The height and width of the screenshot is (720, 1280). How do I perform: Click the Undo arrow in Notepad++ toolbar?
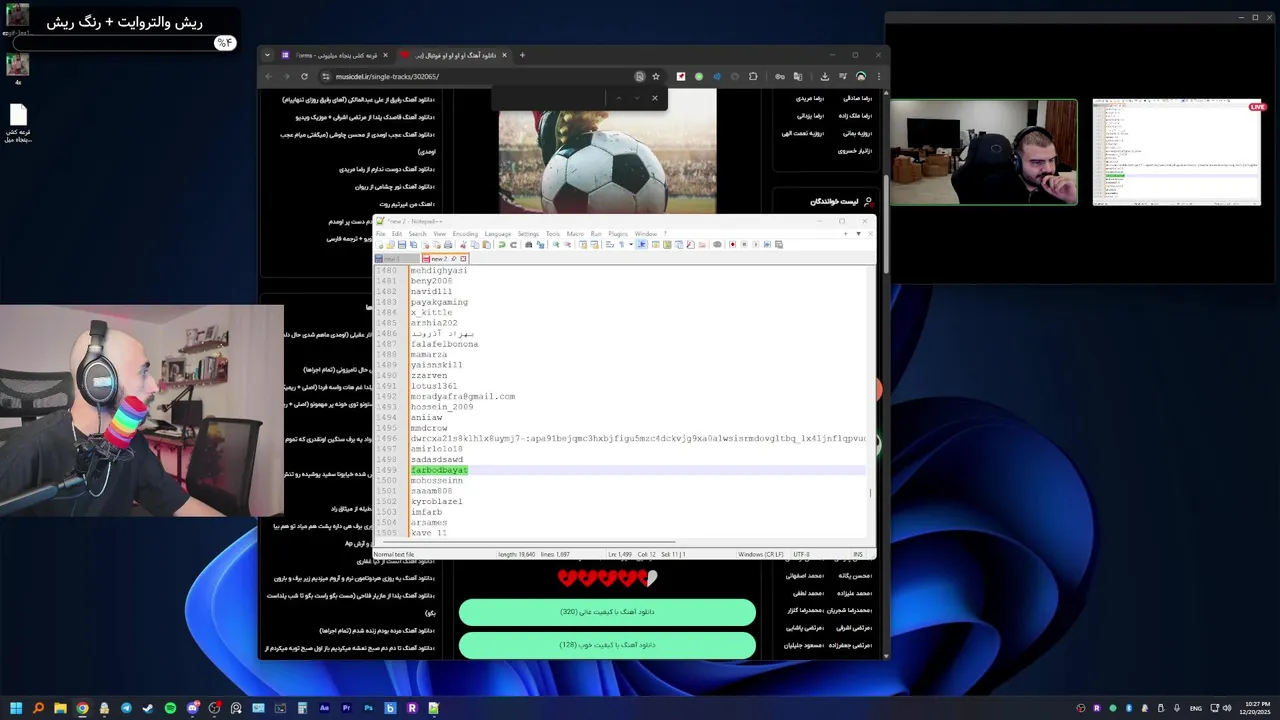502,244
